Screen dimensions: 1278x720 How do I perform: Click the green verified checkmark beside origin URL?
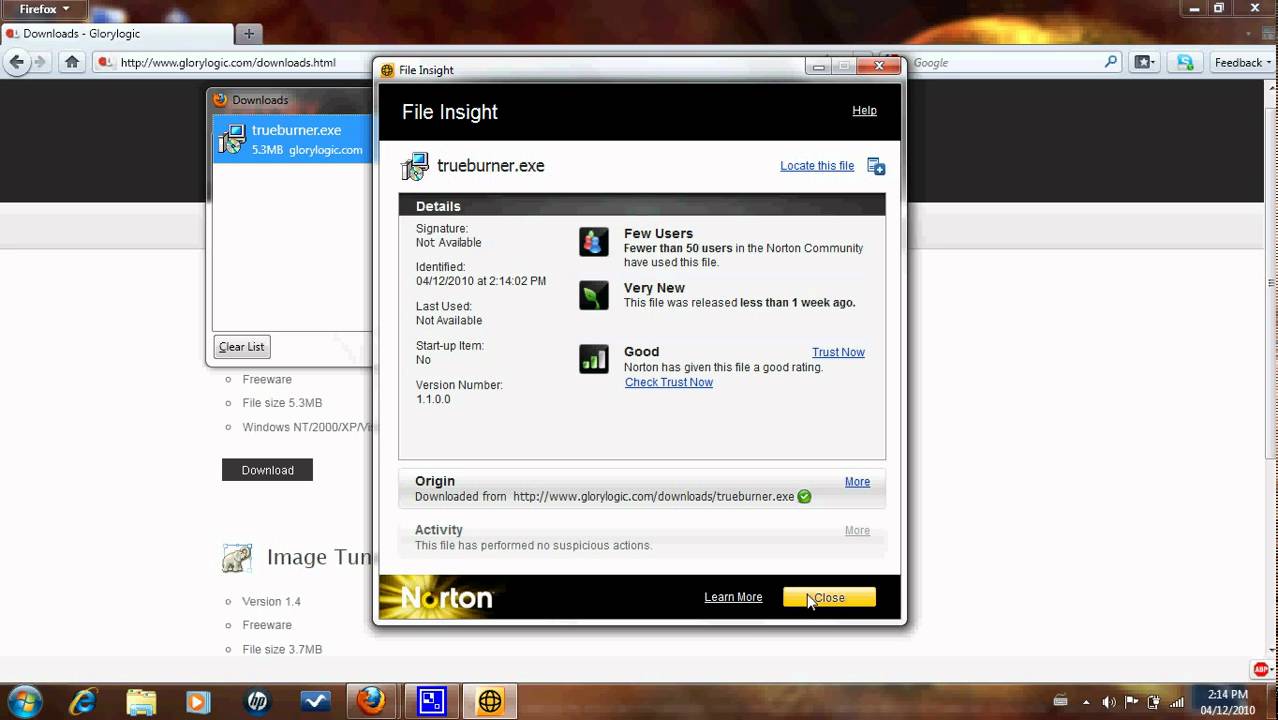pos(805,496)
